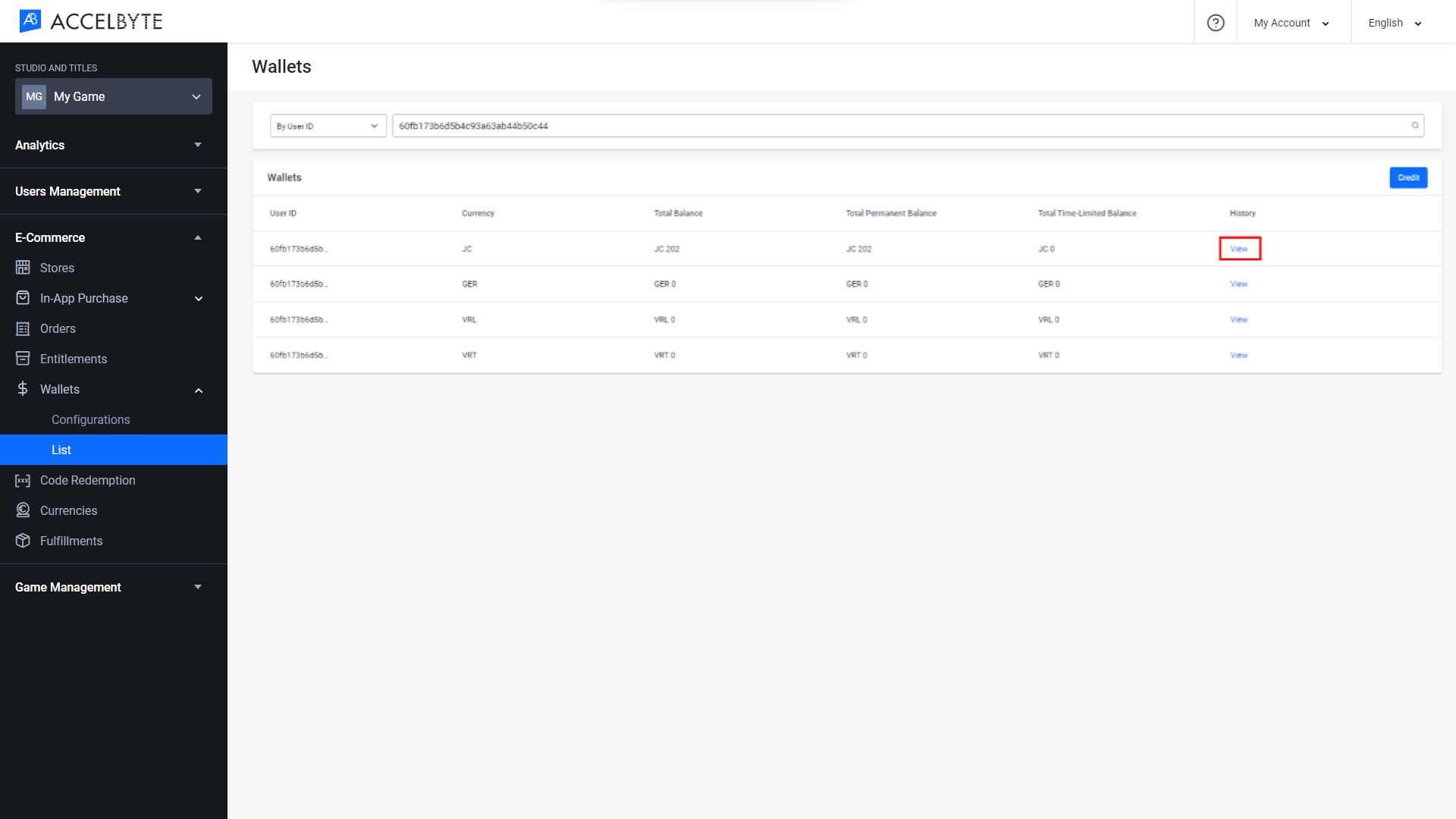Click the Wallets dollar-sign icon
This screenshot has width=1456, height=819.
tap(23, 389)
